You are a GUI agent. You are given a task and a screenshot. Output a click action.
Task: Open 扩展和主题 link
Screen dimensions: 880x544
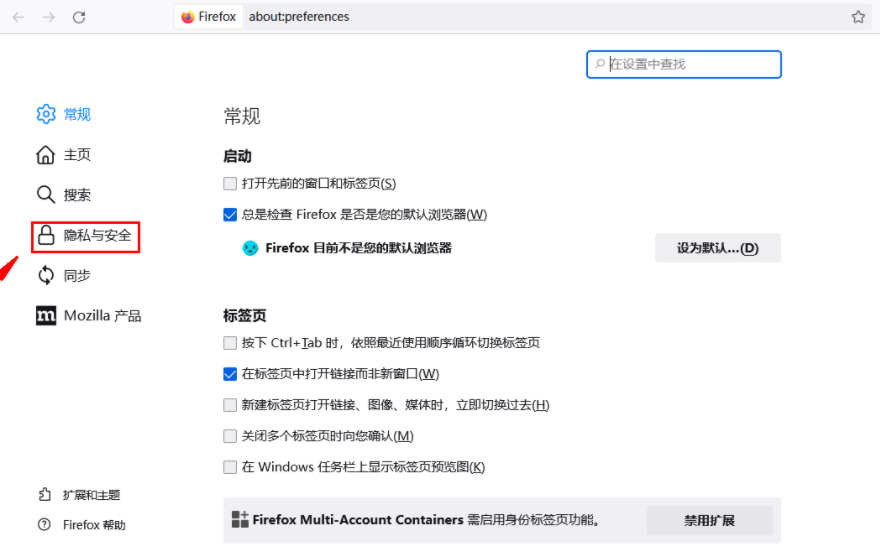90,495
